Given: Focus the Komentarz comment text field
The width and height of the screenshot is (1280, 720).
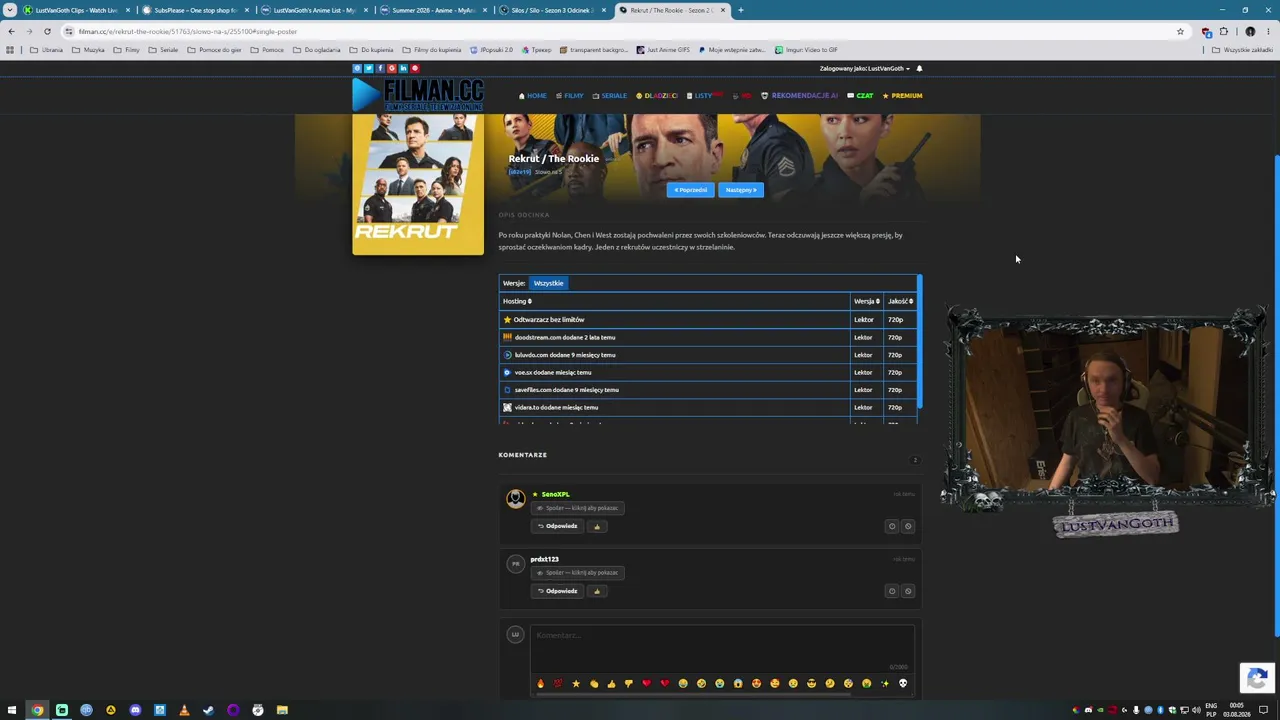Looking at the screenshot, I should click(722, 648).
